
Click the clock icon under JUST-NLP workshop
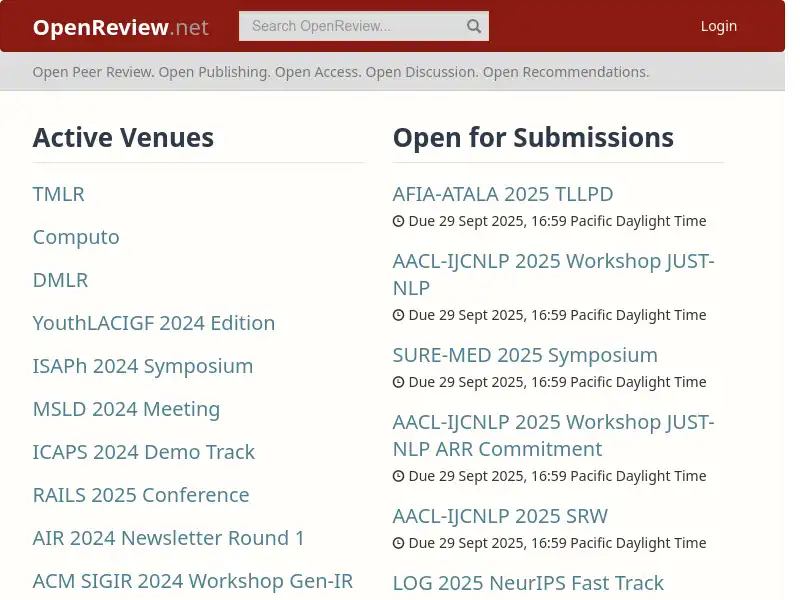coord(398,315)
